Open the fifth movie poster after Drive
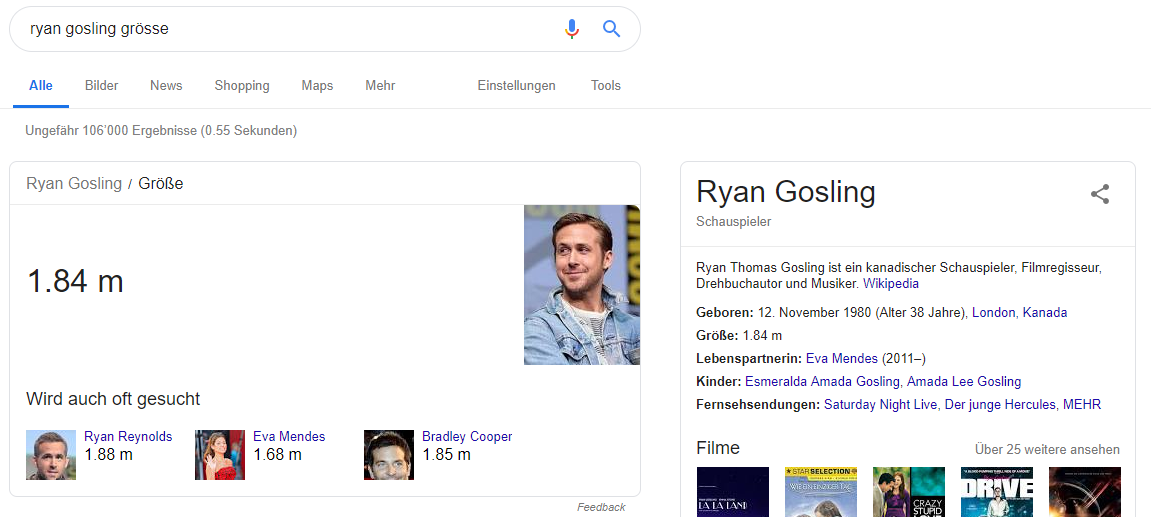The height and width of the screenshot is (517, 1151). tap(1085, 492)
